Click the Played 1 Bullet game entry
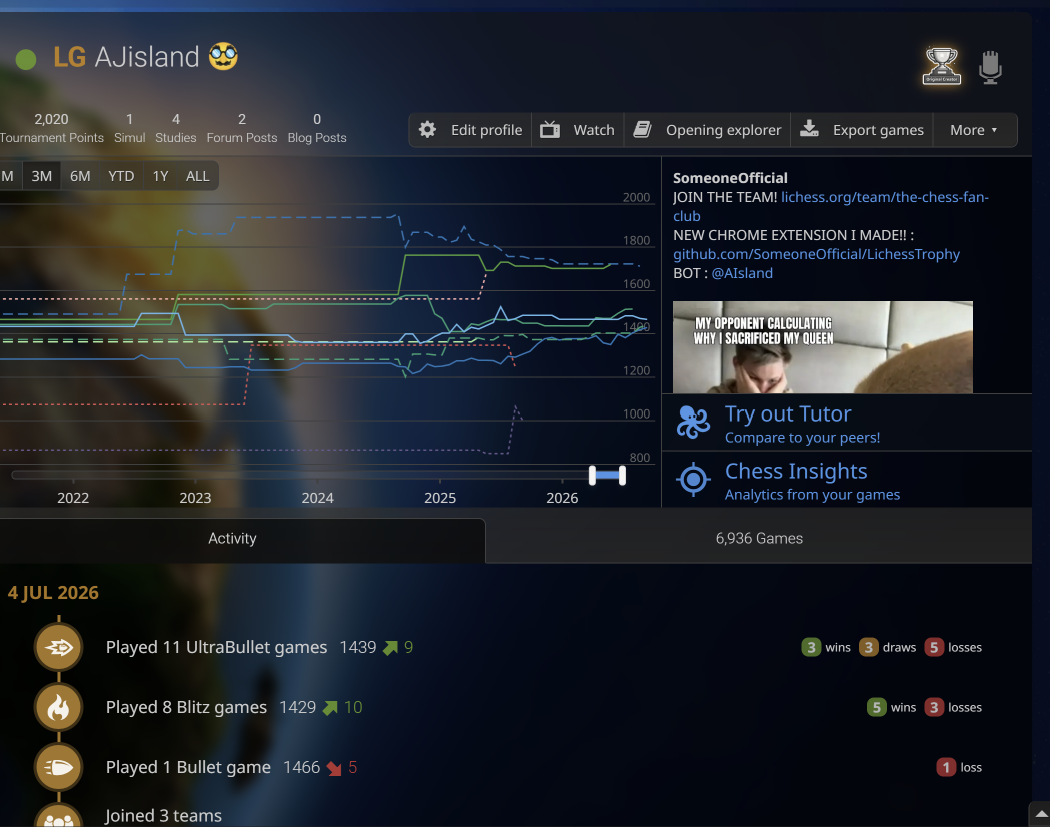 [x=188, y=767]
